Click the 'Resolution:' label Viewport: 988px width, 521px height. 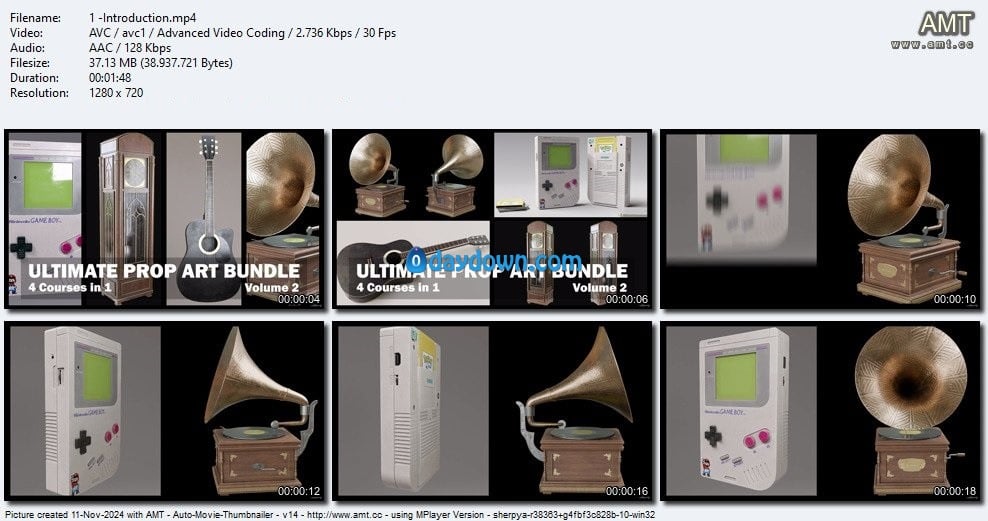tap(39, 93)
